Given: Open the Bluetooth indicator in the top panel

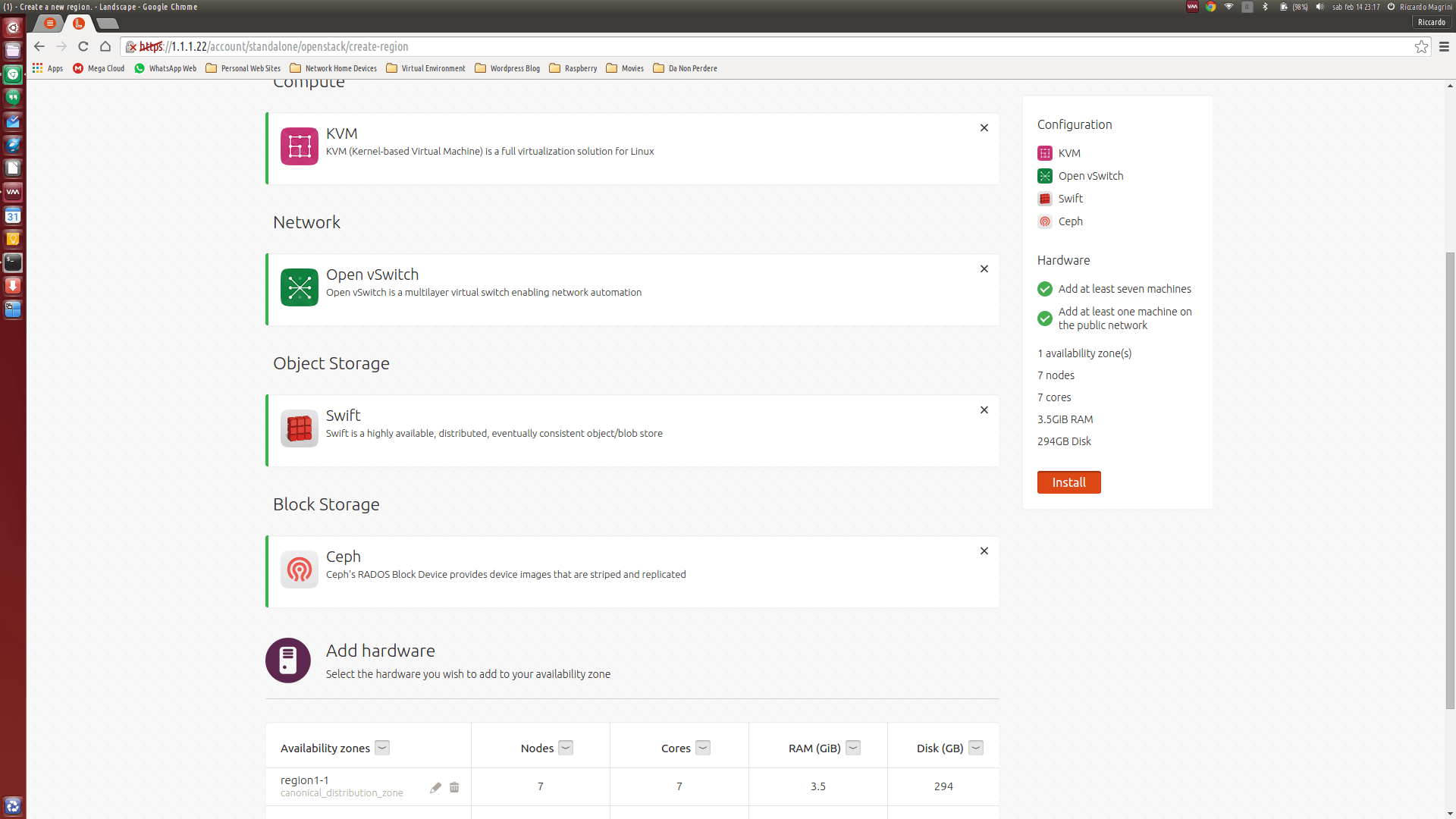Looking at the screenshot, I should coord(1265,7).
